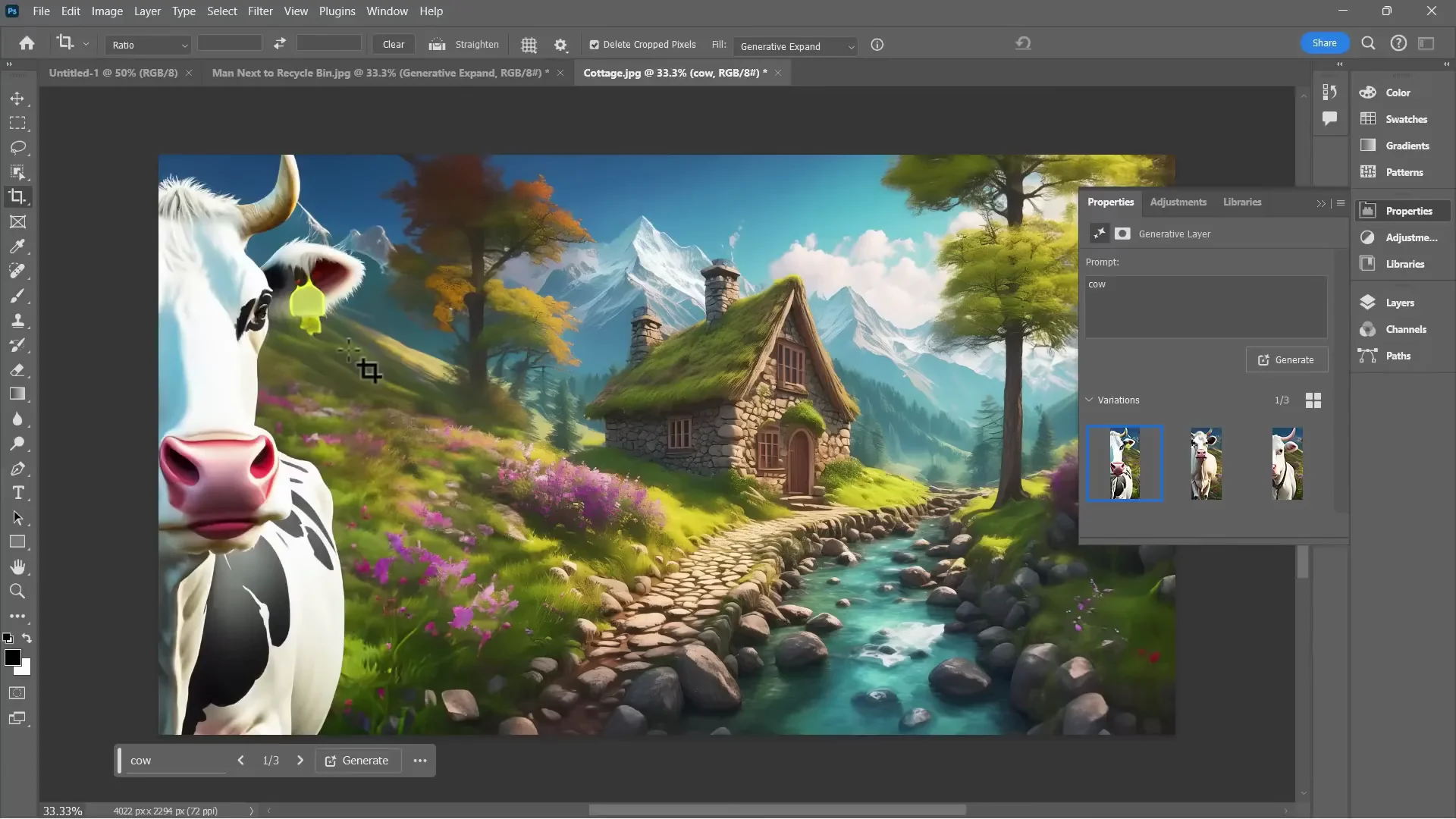Open the additional crop settings gear
Image resolution: width=1456 pixels, height=819 pixels.
click(x=560, y=45)
